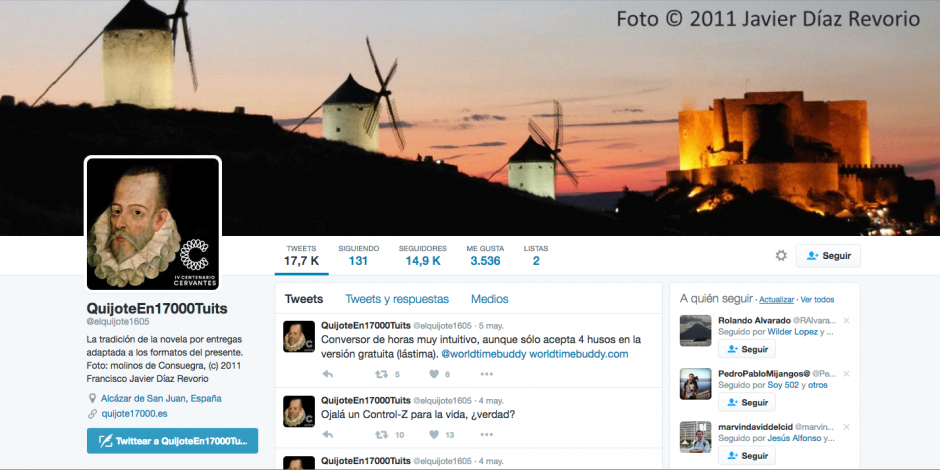The image size is (940, 470).
Task: Open more options on Control-Z tweet
Action: click(x=486, y=435)
